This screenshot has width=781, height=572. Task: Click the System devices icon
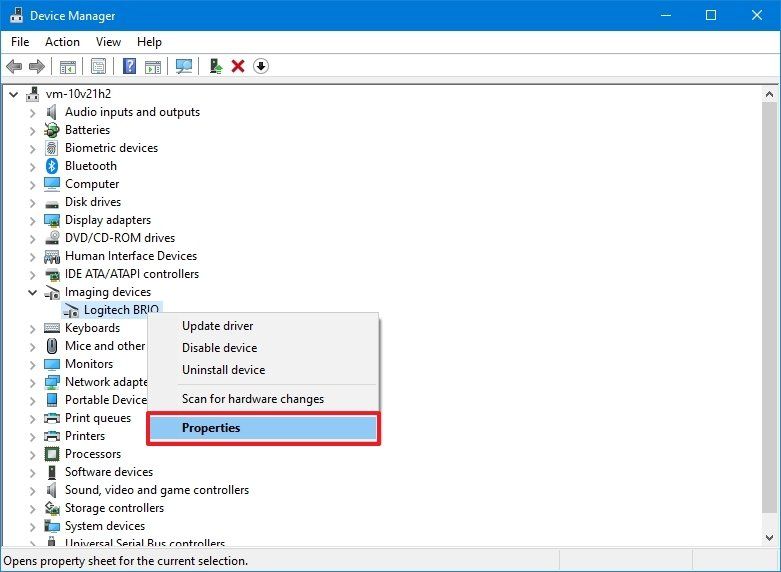[52, 526]
